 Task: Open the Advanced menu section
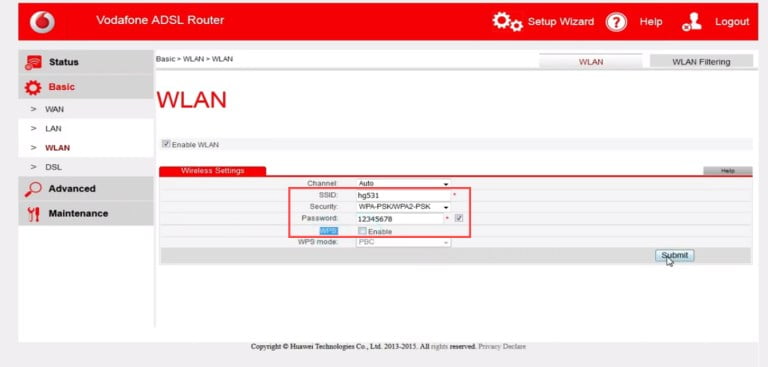coord(86,189)
